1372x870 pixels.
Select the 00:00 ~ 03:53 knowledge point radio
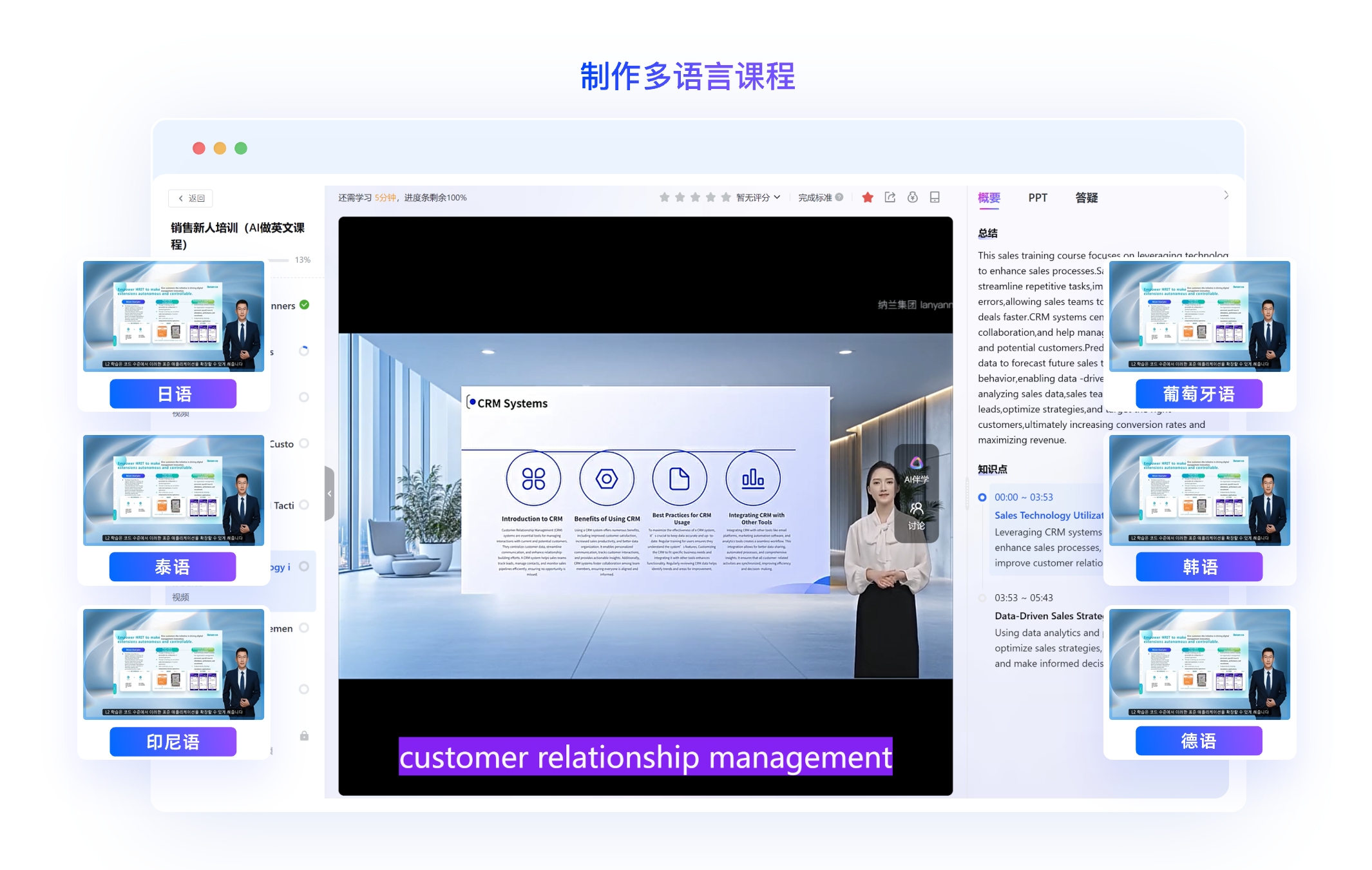pyautogui.click(x=982, y=498)
